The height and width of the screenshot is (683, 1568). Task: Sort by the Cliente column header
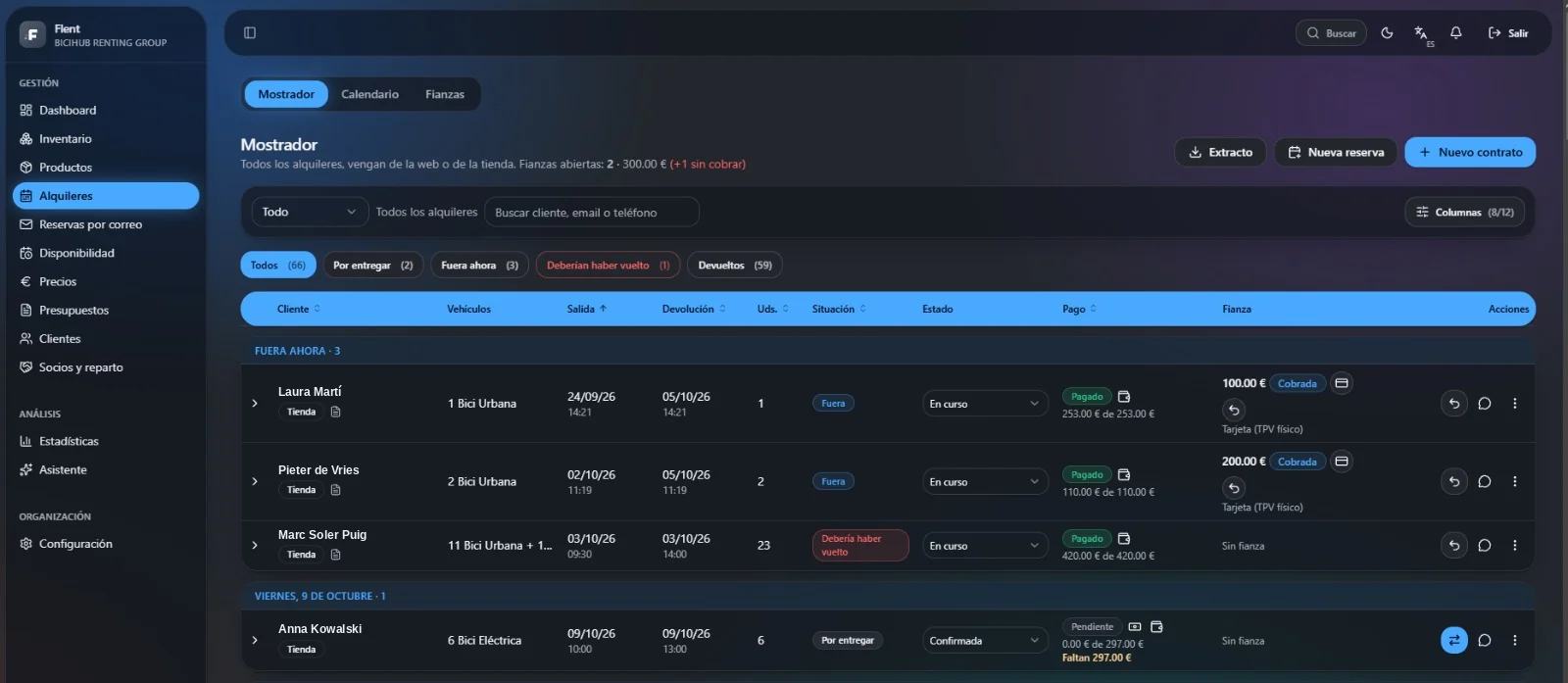tap(298, 309)
